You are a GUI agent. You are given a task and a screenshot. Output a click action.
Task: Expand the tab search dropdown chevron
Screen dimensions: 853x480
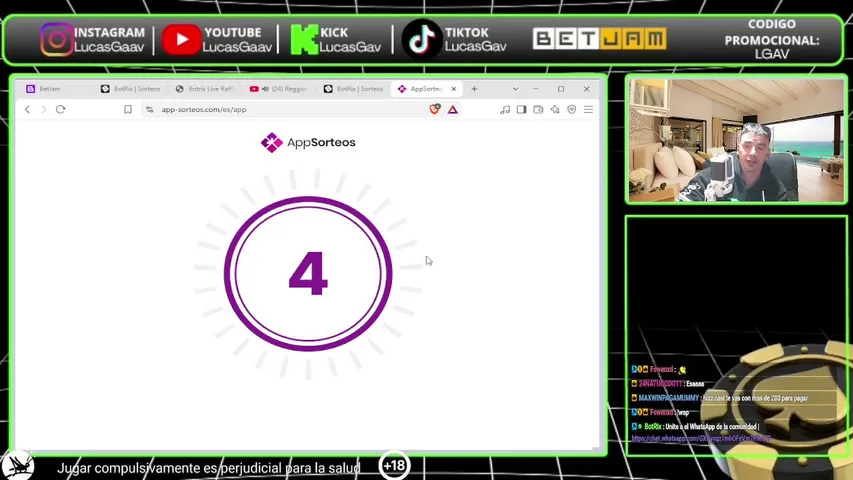pyautogui.click(x=515, y=89)
